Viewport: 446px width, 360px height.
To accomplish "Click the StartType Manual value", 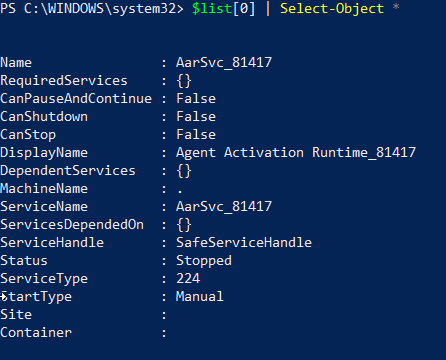I will pos(200,297).
